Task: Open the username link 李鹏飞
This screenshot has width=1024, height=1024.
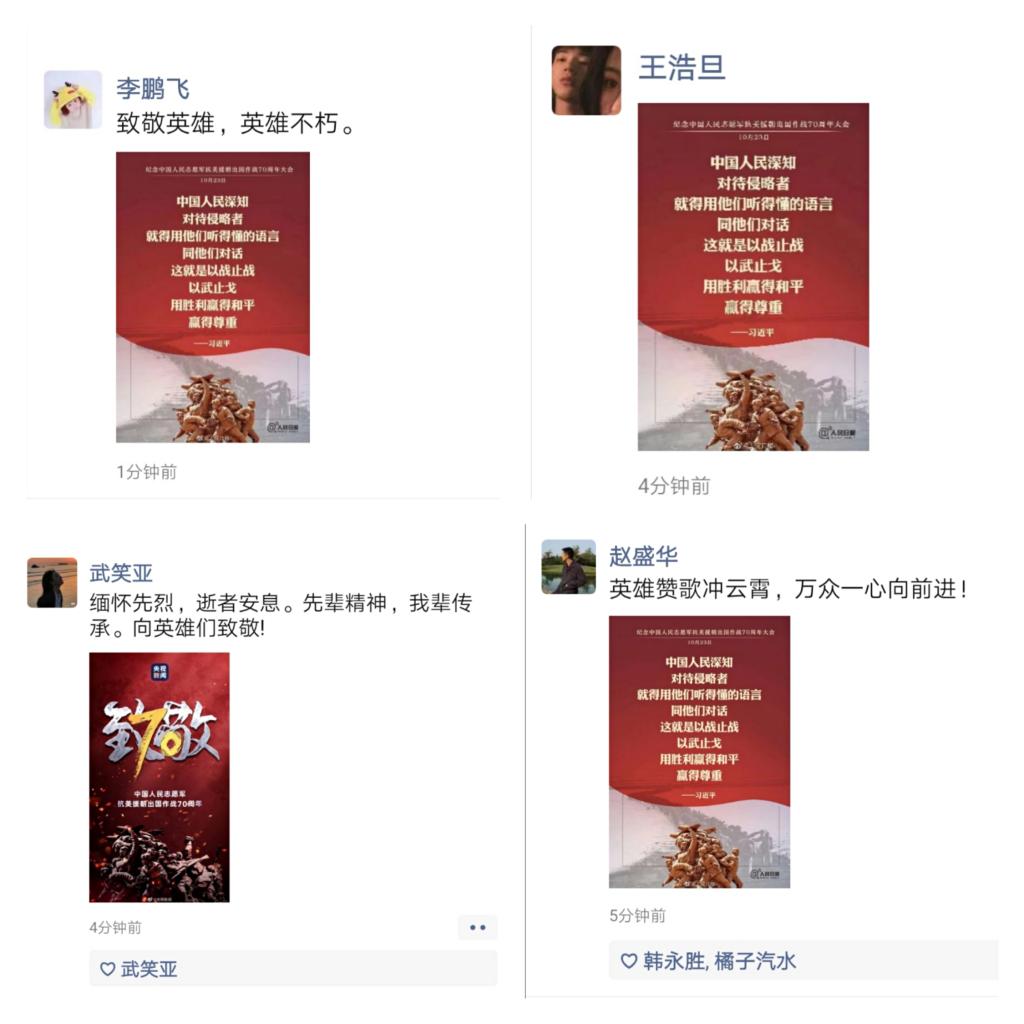Action: point(153,88)
